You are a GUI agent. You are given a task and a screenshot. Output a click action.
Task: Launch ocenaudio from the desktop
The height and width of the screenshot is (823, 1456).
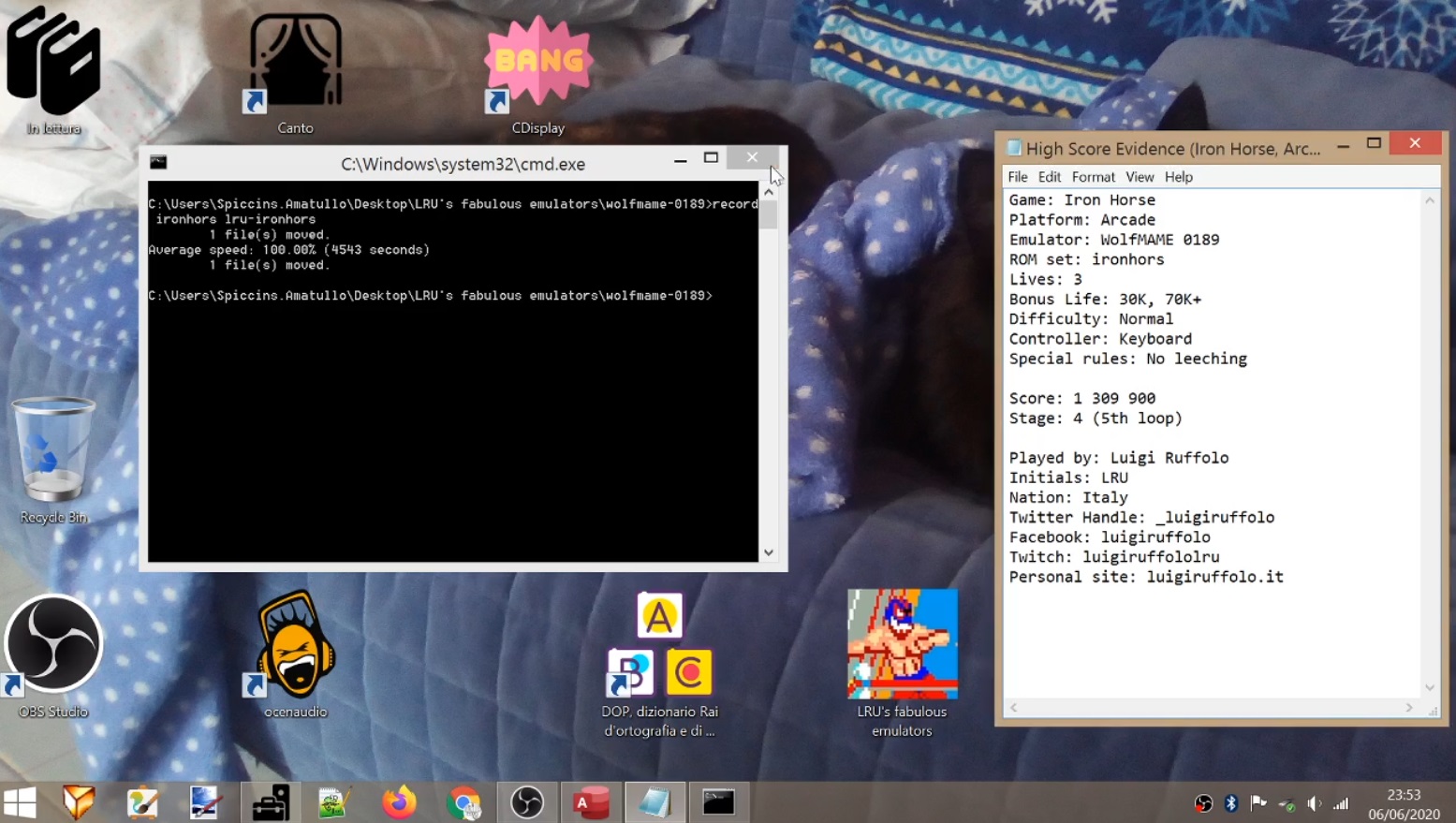pyautogui.click(x=296, y=646)
